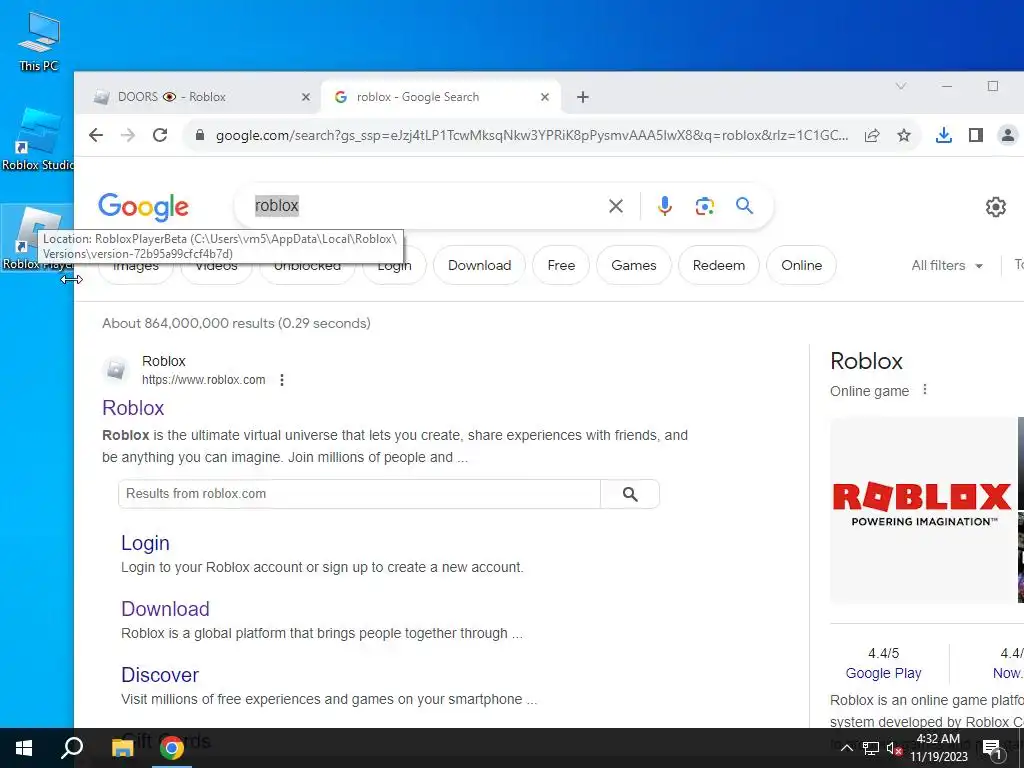Close the DOORS Roblox tab

click(x=306, y=97)
